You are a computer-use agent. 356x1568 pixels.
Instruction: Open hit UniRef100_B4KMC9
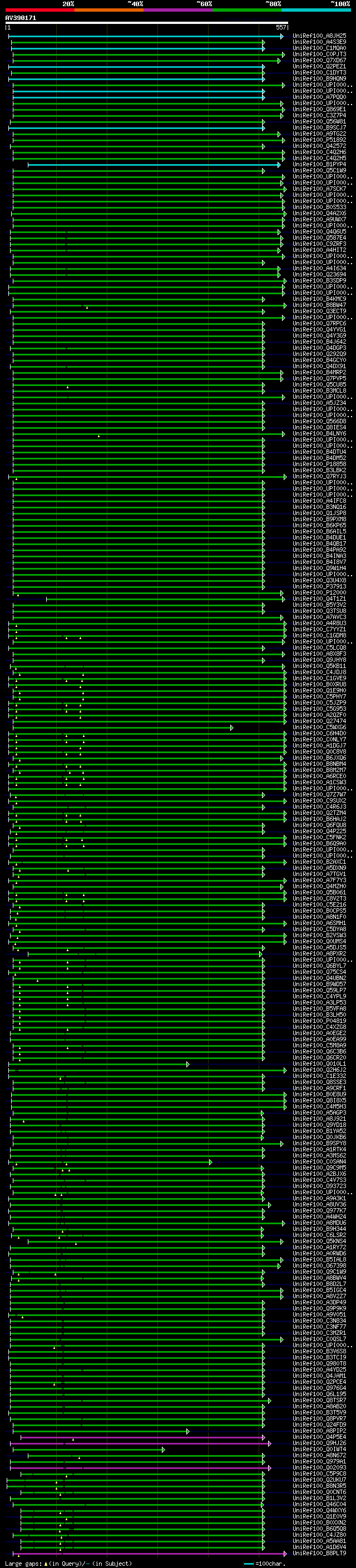pyautogui.click(x=319, y=299)
